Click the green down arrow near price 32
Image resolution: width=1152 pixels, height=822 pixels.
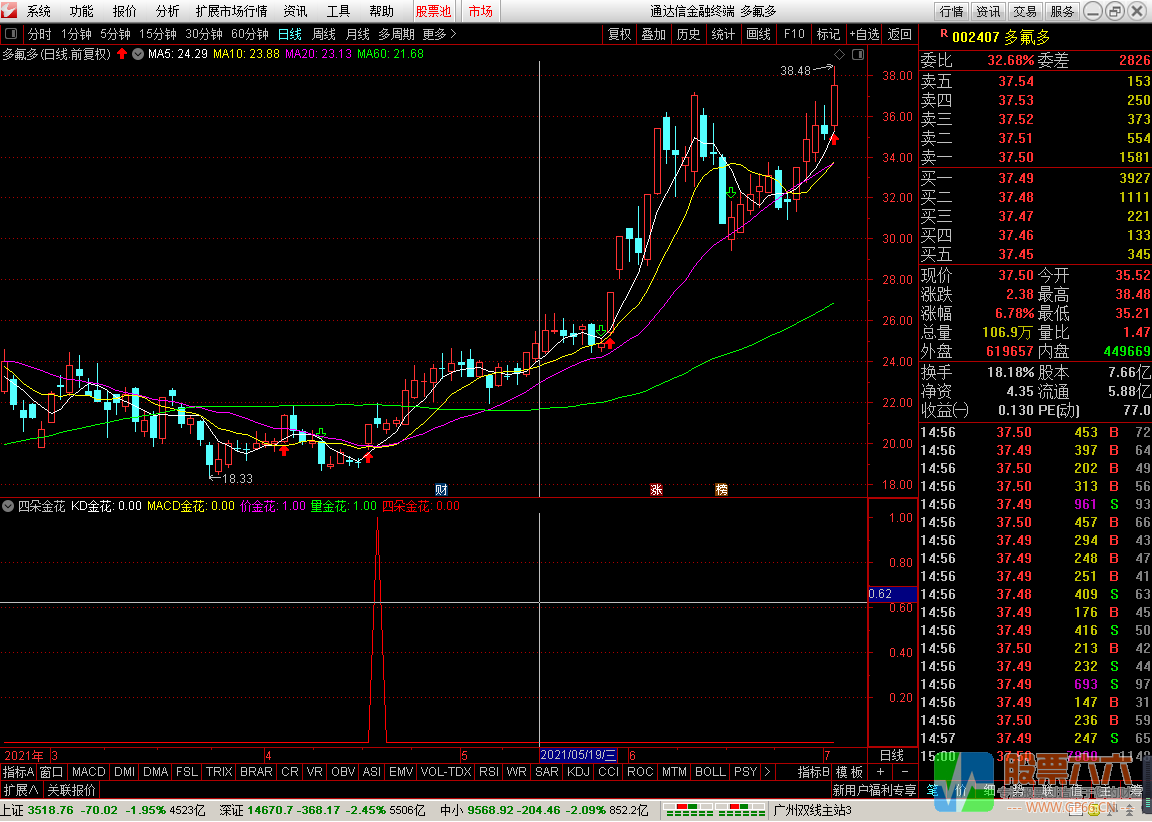(x=731, y=193)
